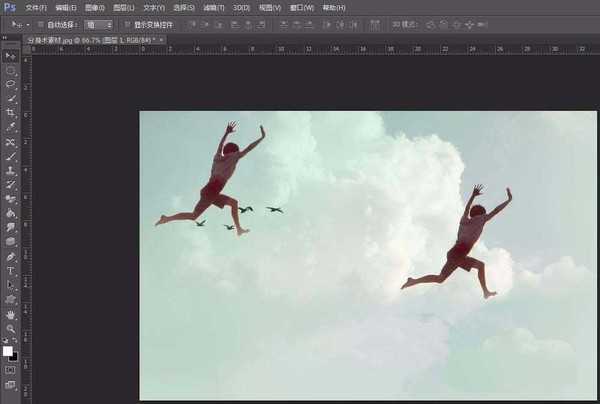Toggle Quick Mask mode button

pos(11,370)
